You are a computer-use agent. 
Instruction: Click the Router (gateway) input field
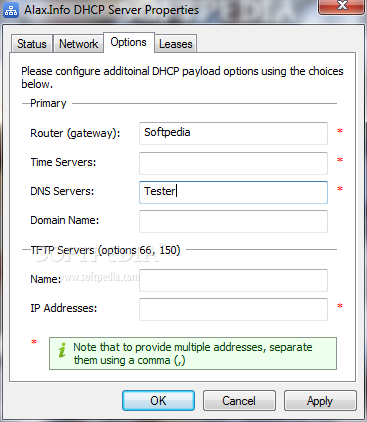tap(233, 133)
